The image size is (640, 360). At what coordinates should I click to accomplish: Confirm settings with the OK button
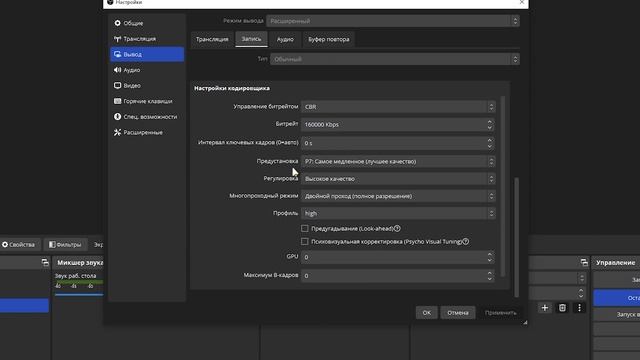tap(427, 313)
